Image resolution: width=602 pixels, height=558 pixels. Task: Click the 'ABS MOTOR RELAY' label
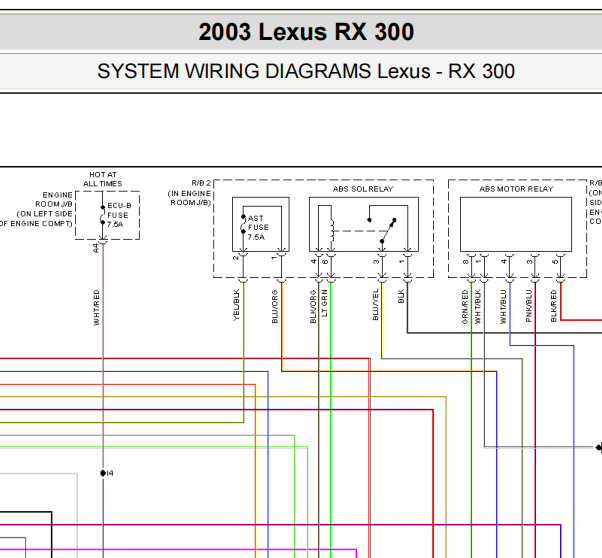[x=516, y=189]
